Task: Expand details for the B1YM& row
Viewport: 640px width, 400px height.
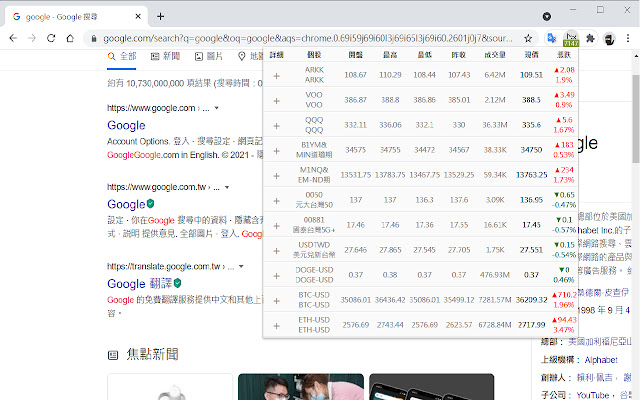Action: [276, 151]
